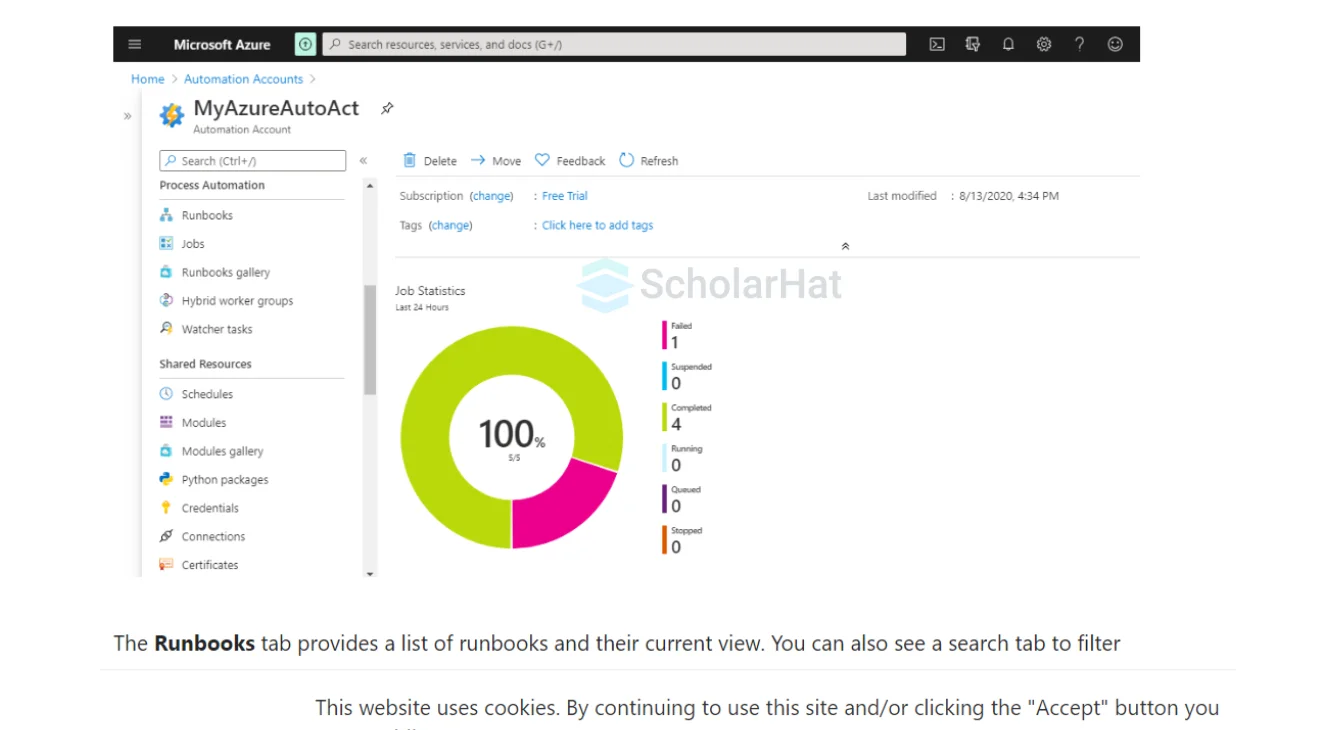Image resolution: width=1336 pixels, height=730 pixels.
Task: Click the Modules icon in the sidebar
Action: [x=166, y=422]
